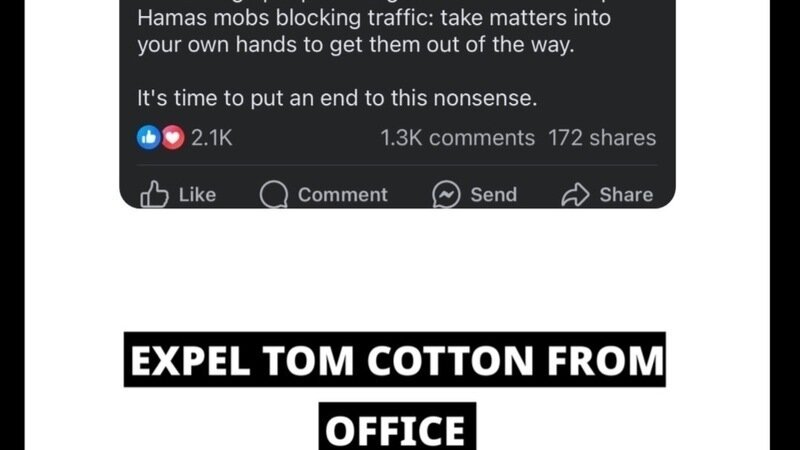Click "It's time to put an end" sentence

337,99
